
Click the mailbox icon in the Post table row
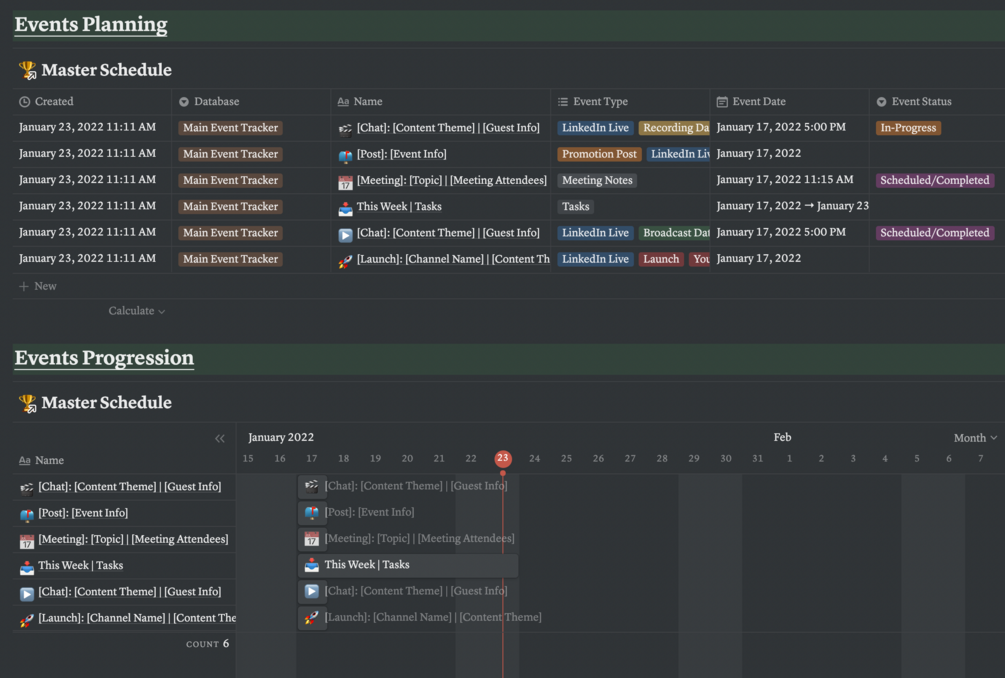345,156
